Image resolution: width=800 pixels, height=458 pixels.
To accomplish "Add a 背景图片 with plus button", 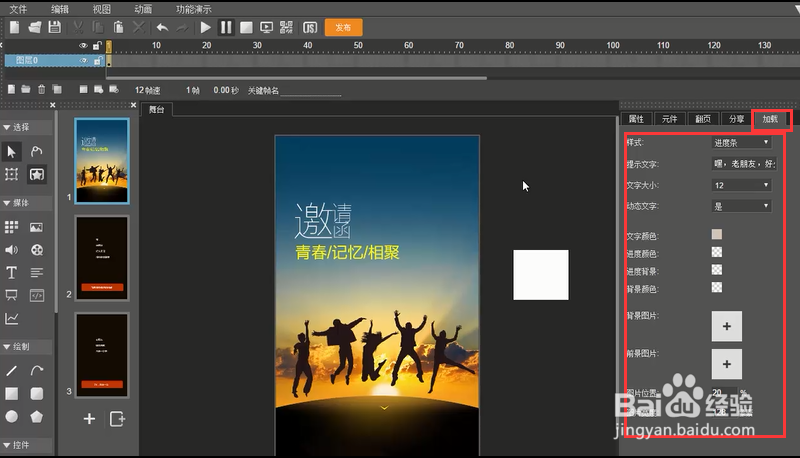I will [727, 326].
